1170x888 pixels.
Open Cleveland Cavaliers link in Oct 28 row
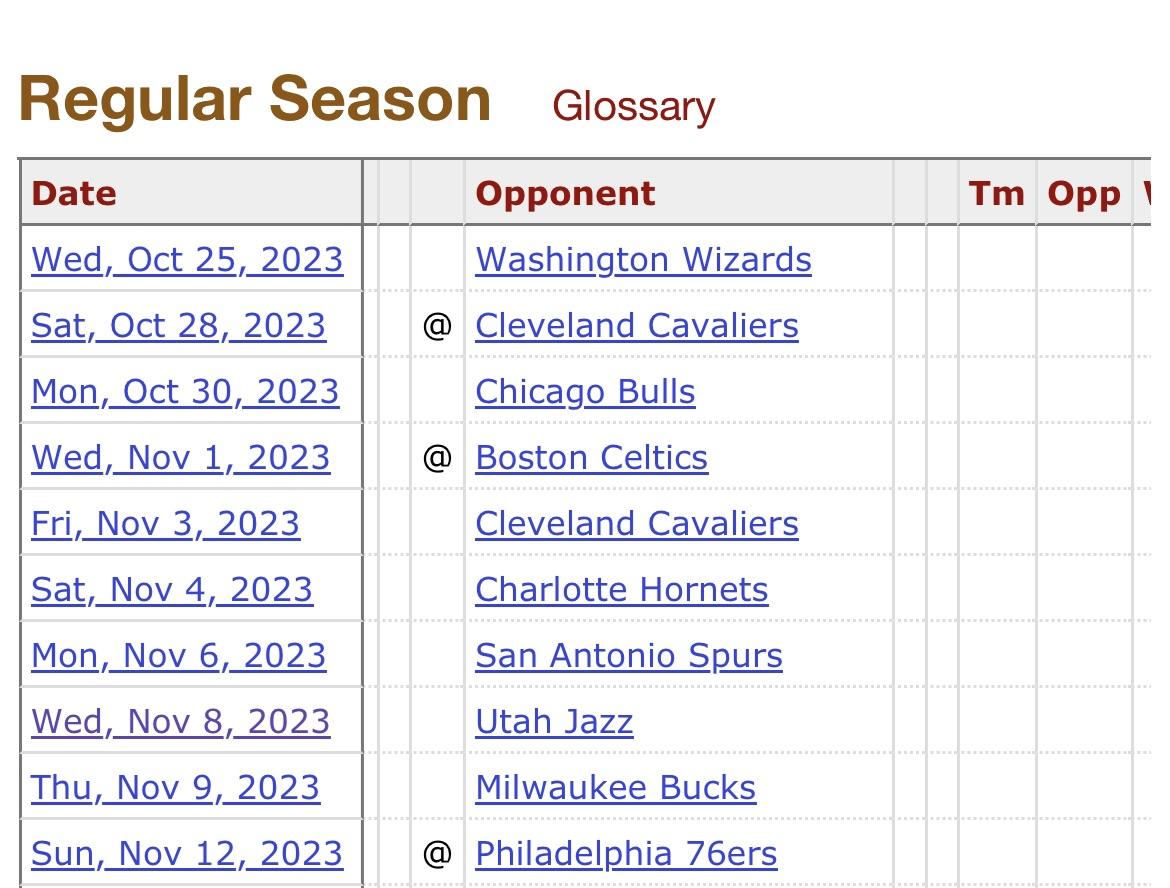coord(636,326)
